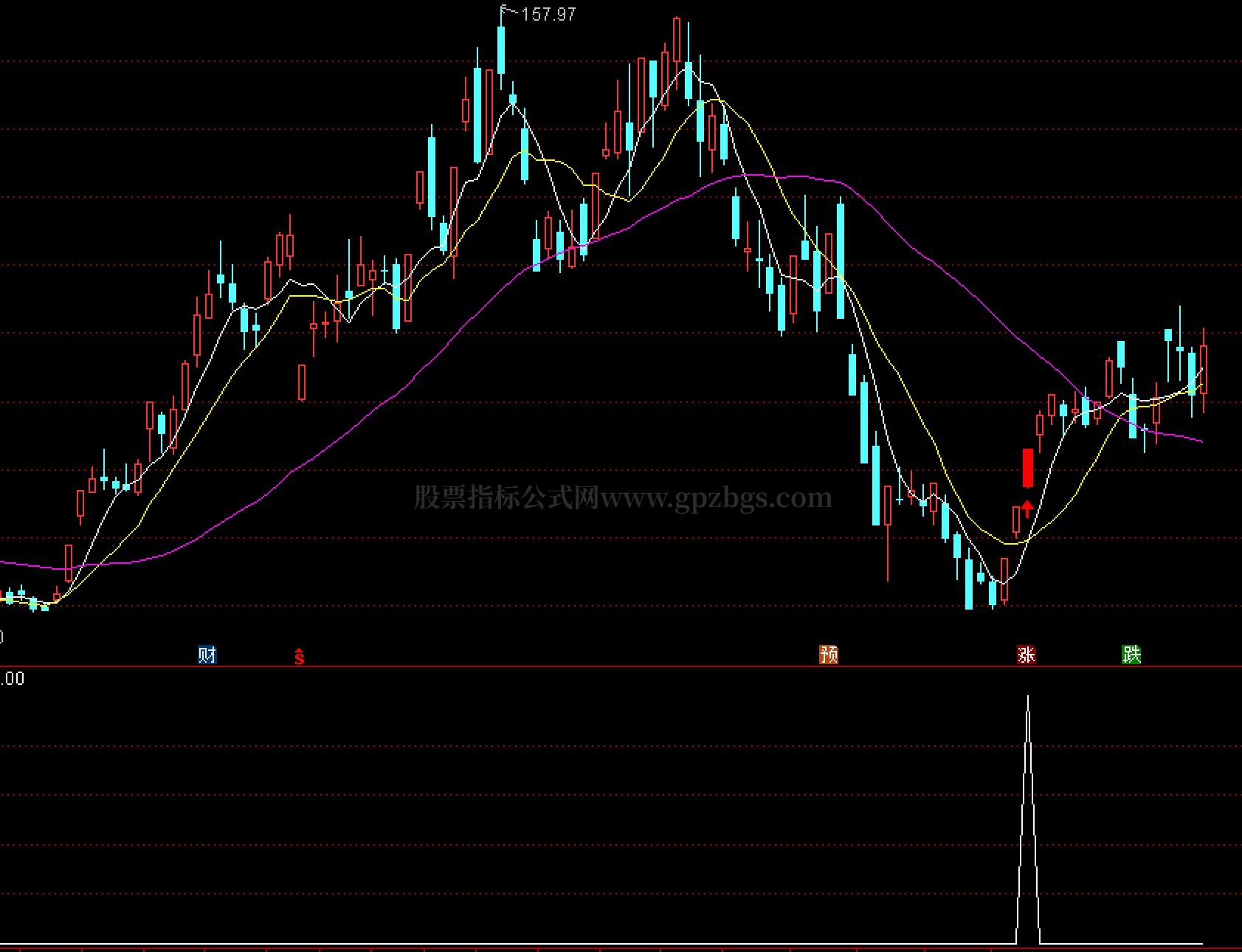Click the green 跌 marker icon

tap(1131, 655)
